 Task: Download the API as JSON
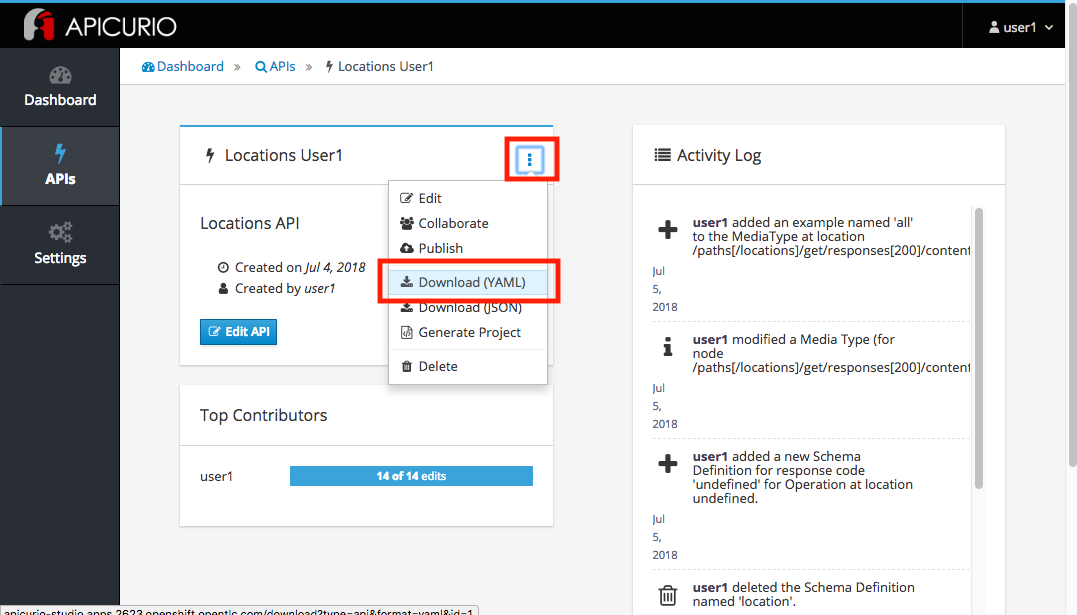pyautogui.click(x=469, y=308)
